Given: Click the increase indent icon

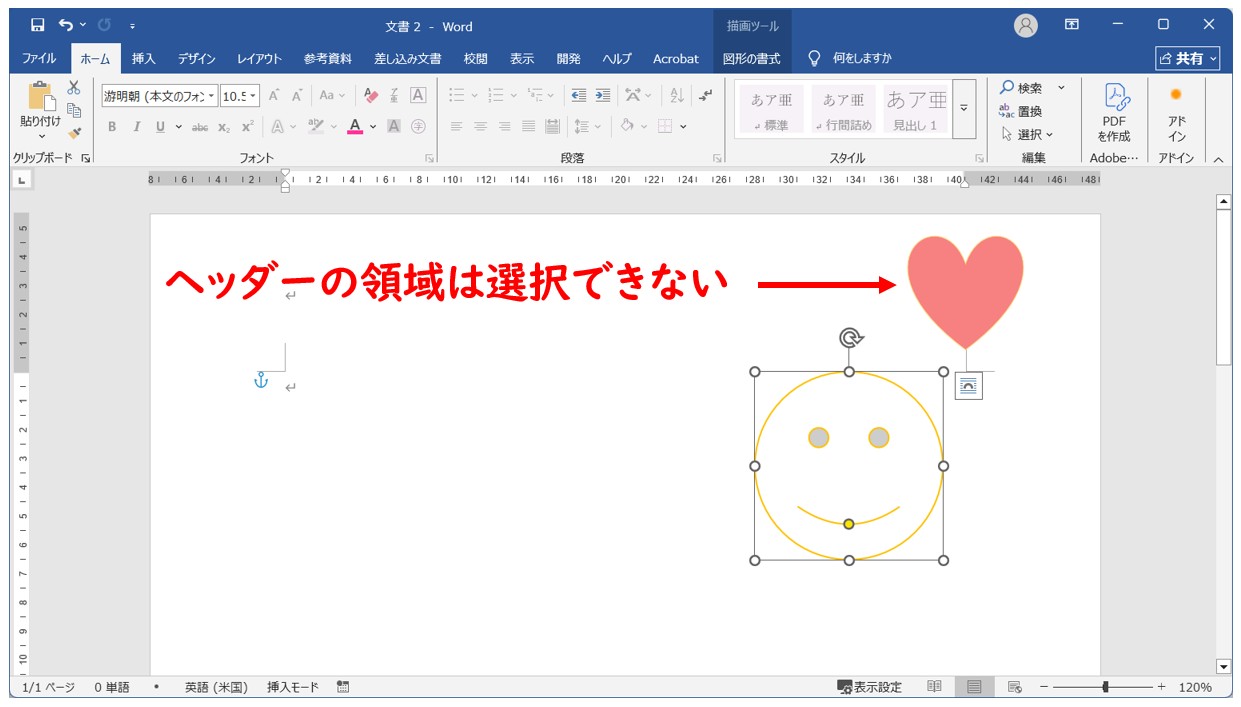Looking at the screenshot, I should pos(603,96).
